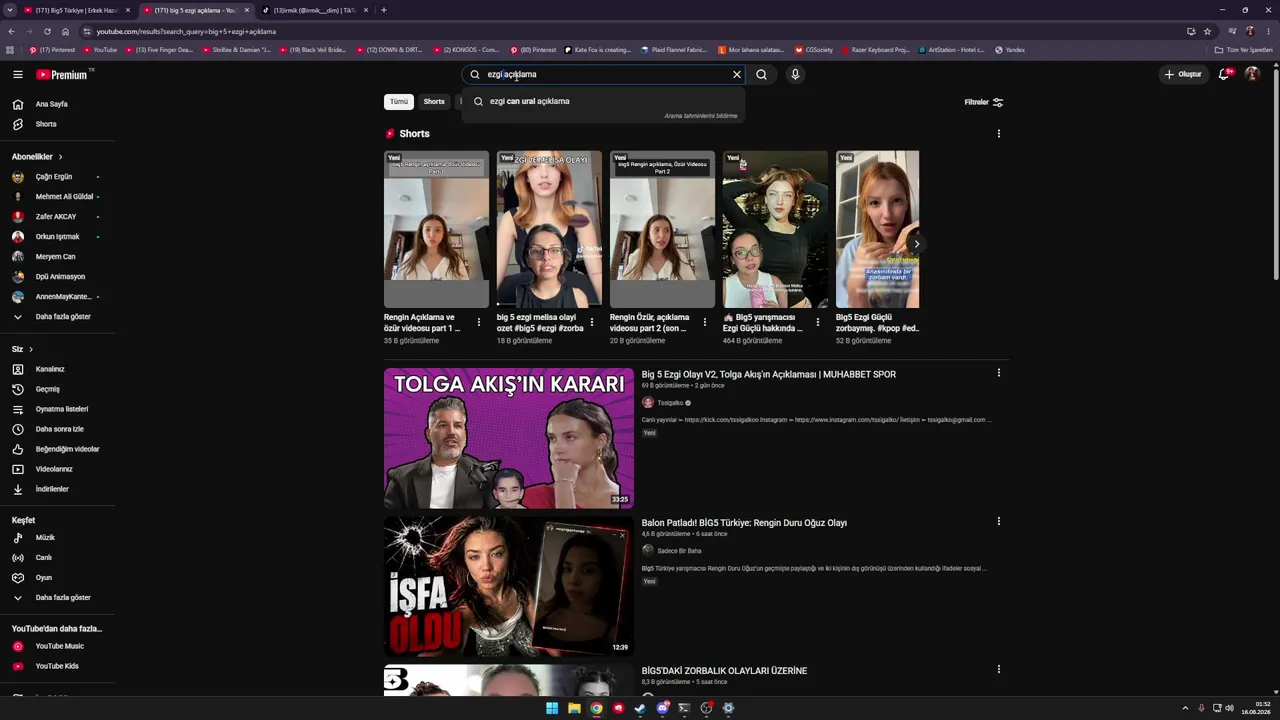The height and width of the screenshot is (720, 1280).
Task: Open options for Ezgi Güçlü hakkında short
Action: pyautogui.click(x=818, y=322)
